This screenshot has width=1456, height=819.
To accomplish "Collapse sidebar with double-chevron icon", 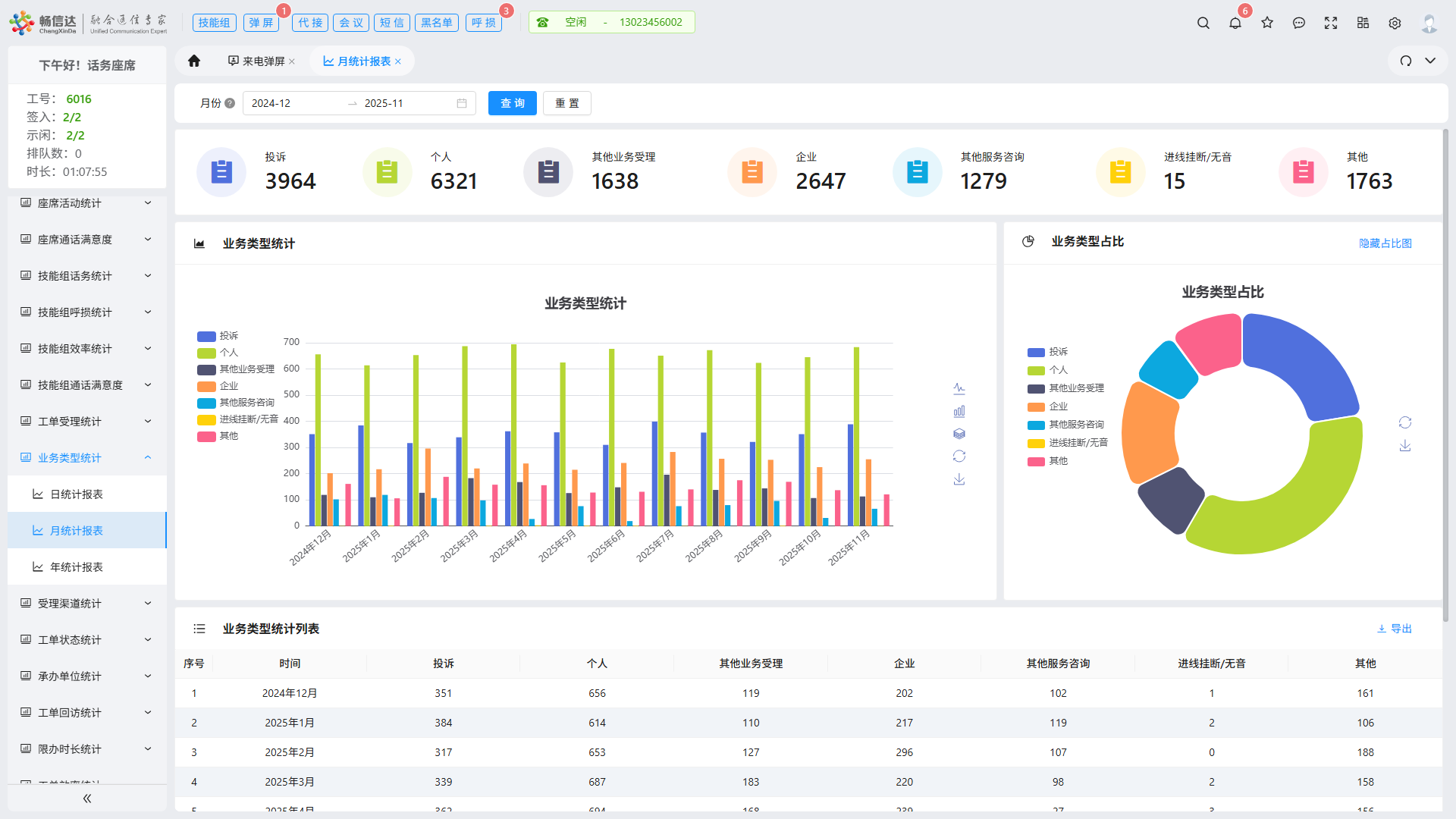I will (87, 798).
